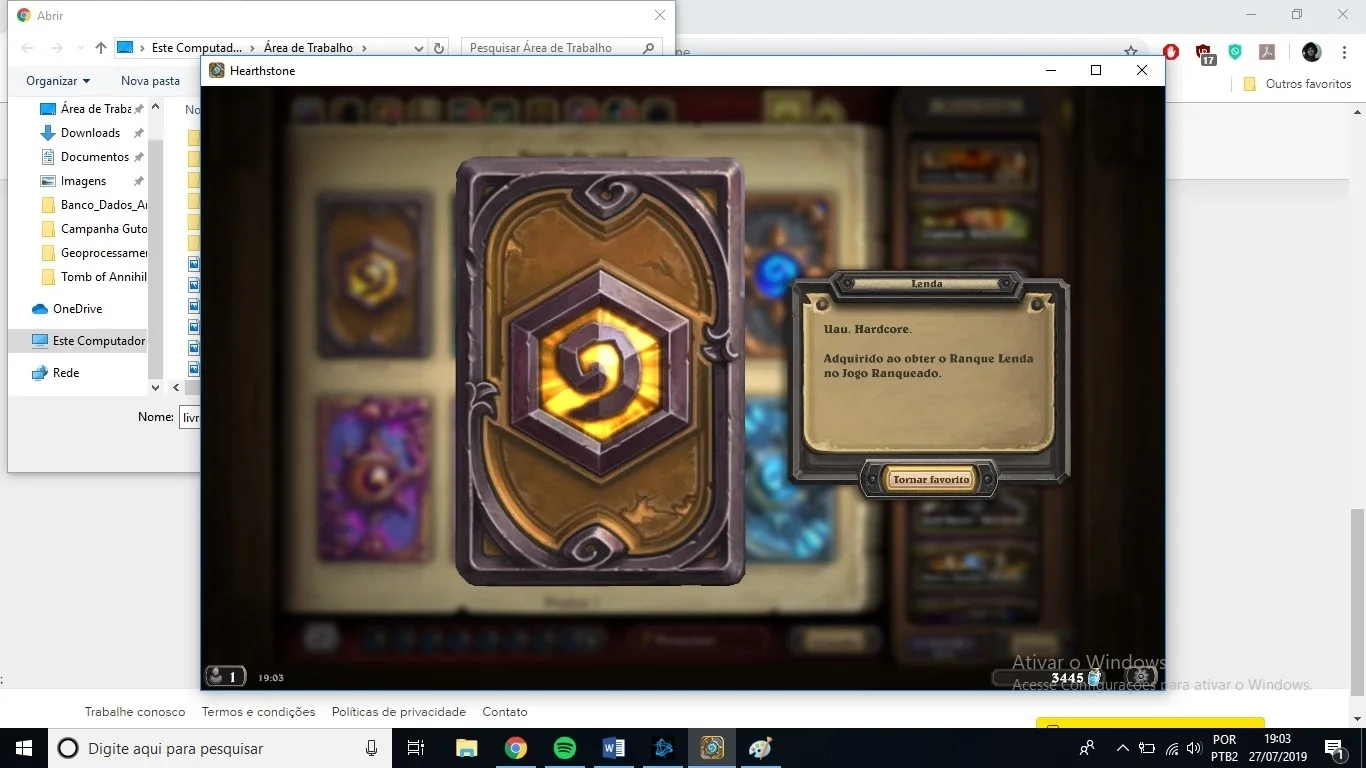Open the Campanha Guto folder shortcut
Viewport: 1366px width, 768px height.
click(x=92, y=229)
